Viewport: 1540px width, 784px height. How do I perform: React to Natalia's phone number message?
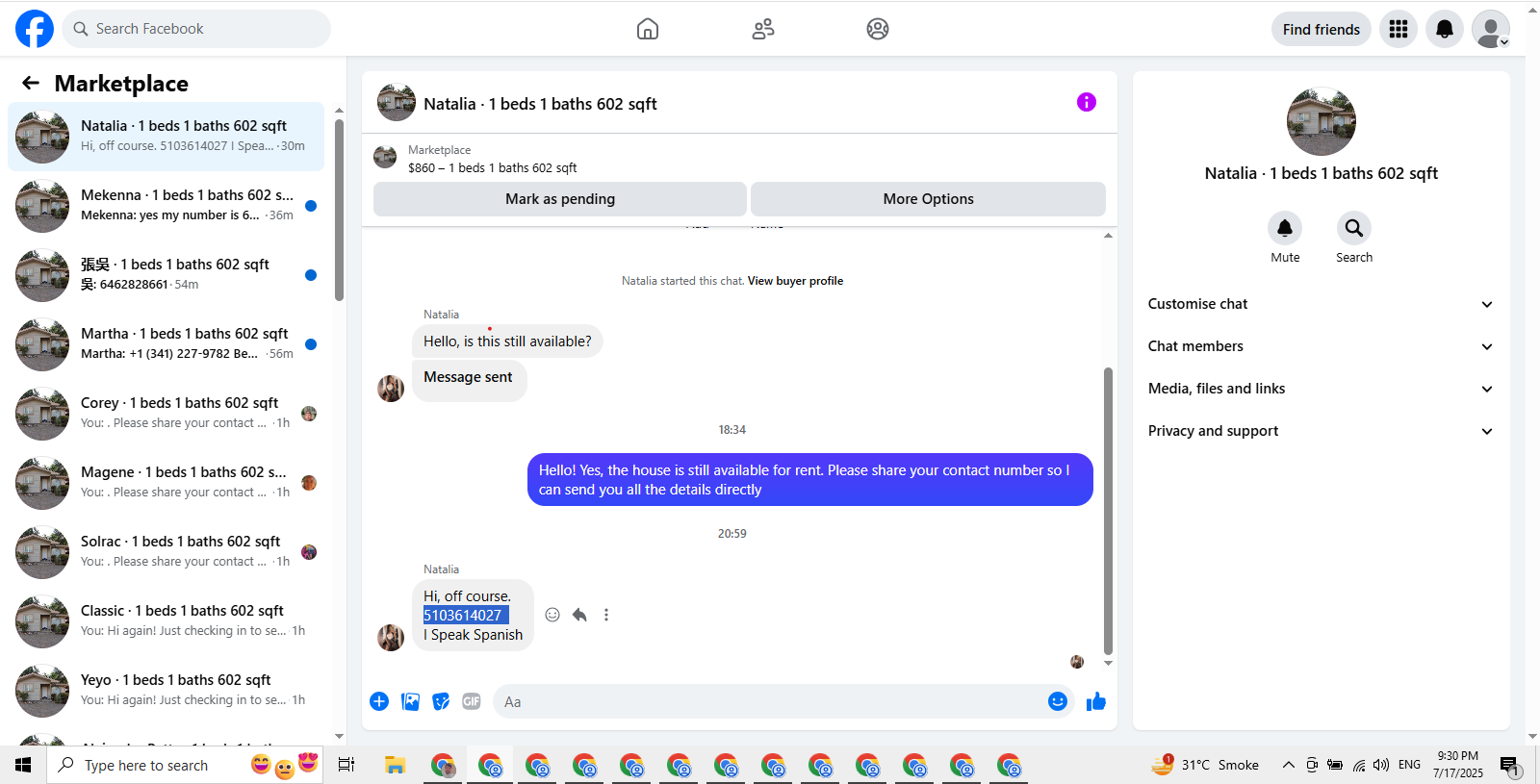552,615
